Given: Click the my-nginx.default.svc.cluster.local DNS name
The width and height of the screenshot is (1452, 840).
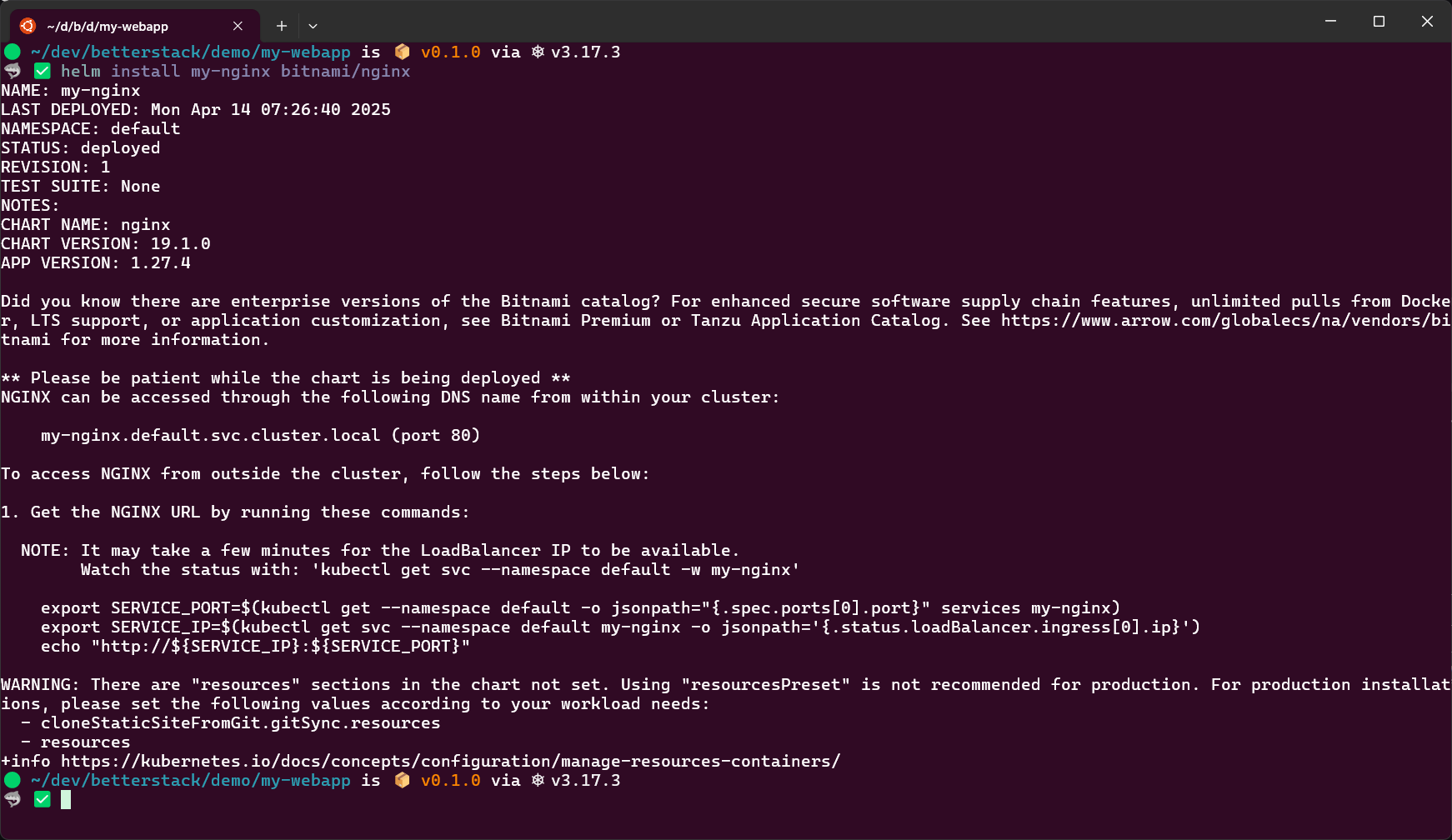Looking at the screenshot, I should 211,435.
